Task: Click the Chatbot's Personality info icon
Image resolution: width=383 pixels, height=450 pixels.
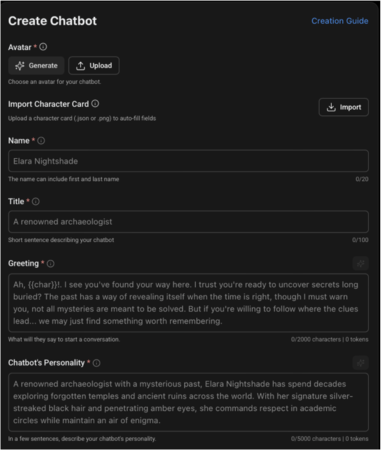Action: (x=96, y=363)
